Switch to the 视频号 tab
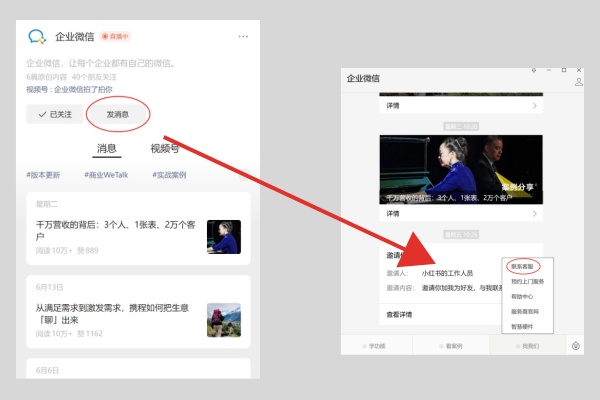The height and width of the screenshot is (400, 600). [x=165, y=149]
